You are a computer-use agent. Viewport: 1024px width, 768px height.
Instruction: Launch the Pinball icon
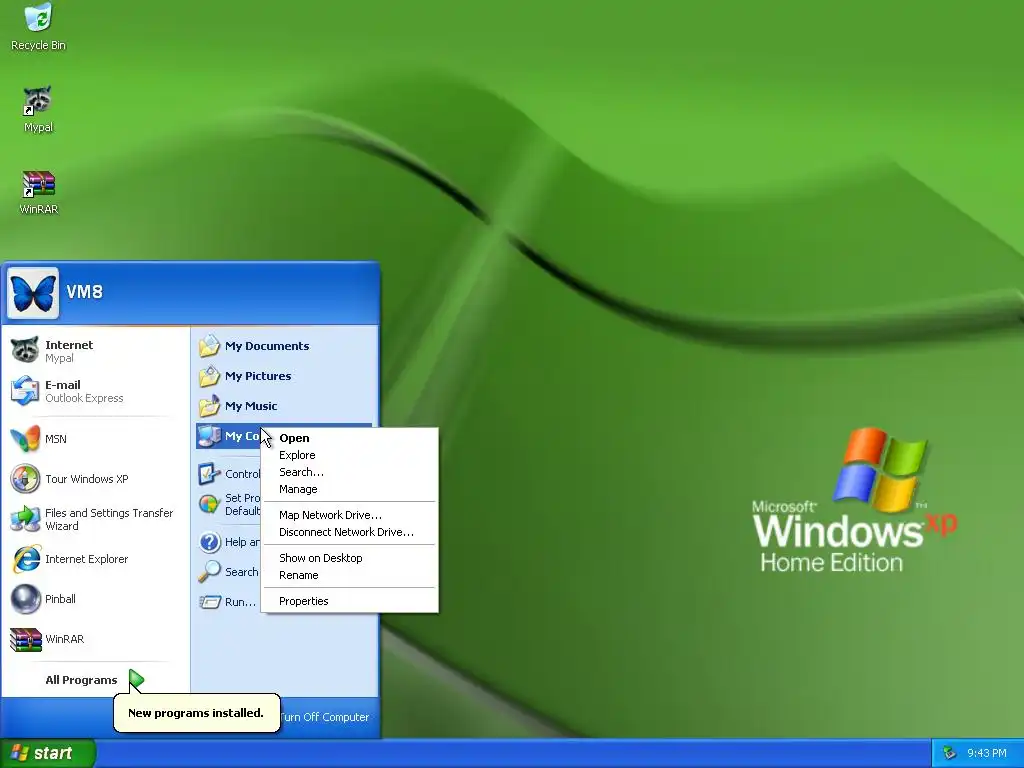click(25, 599)
